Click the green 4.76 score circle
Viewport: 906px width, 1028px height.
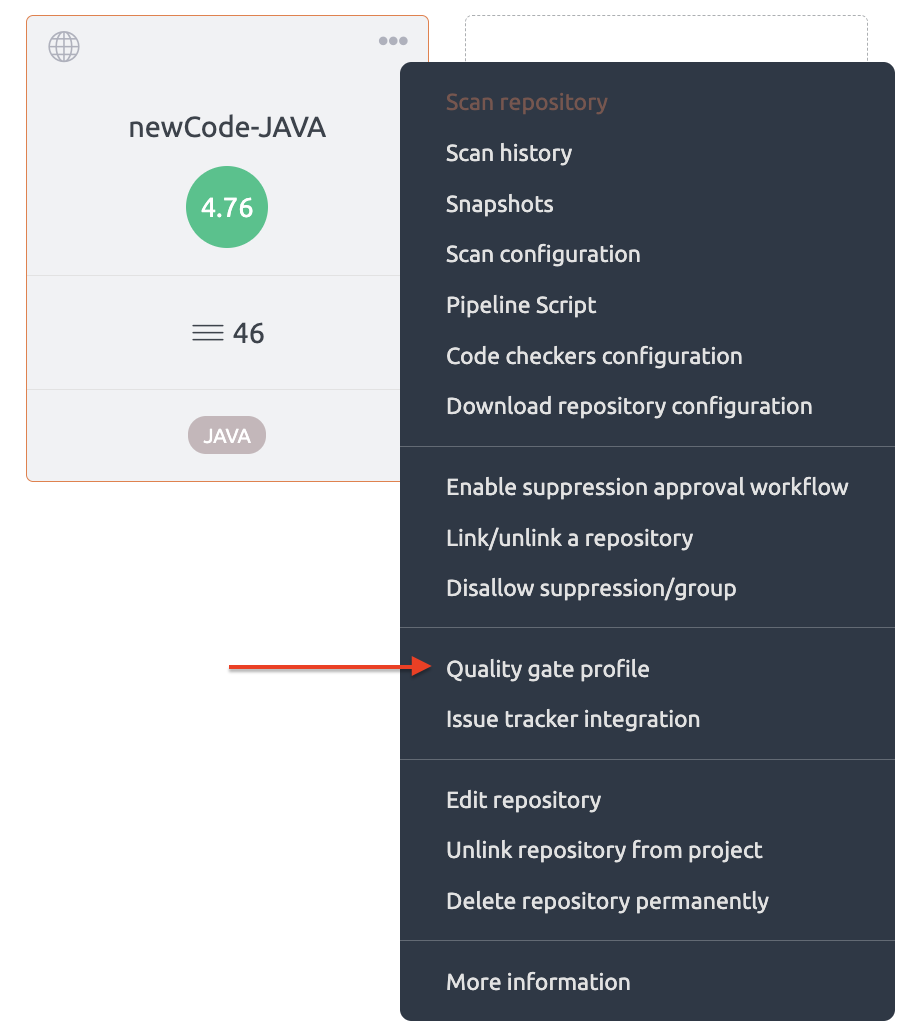(227, 207)
